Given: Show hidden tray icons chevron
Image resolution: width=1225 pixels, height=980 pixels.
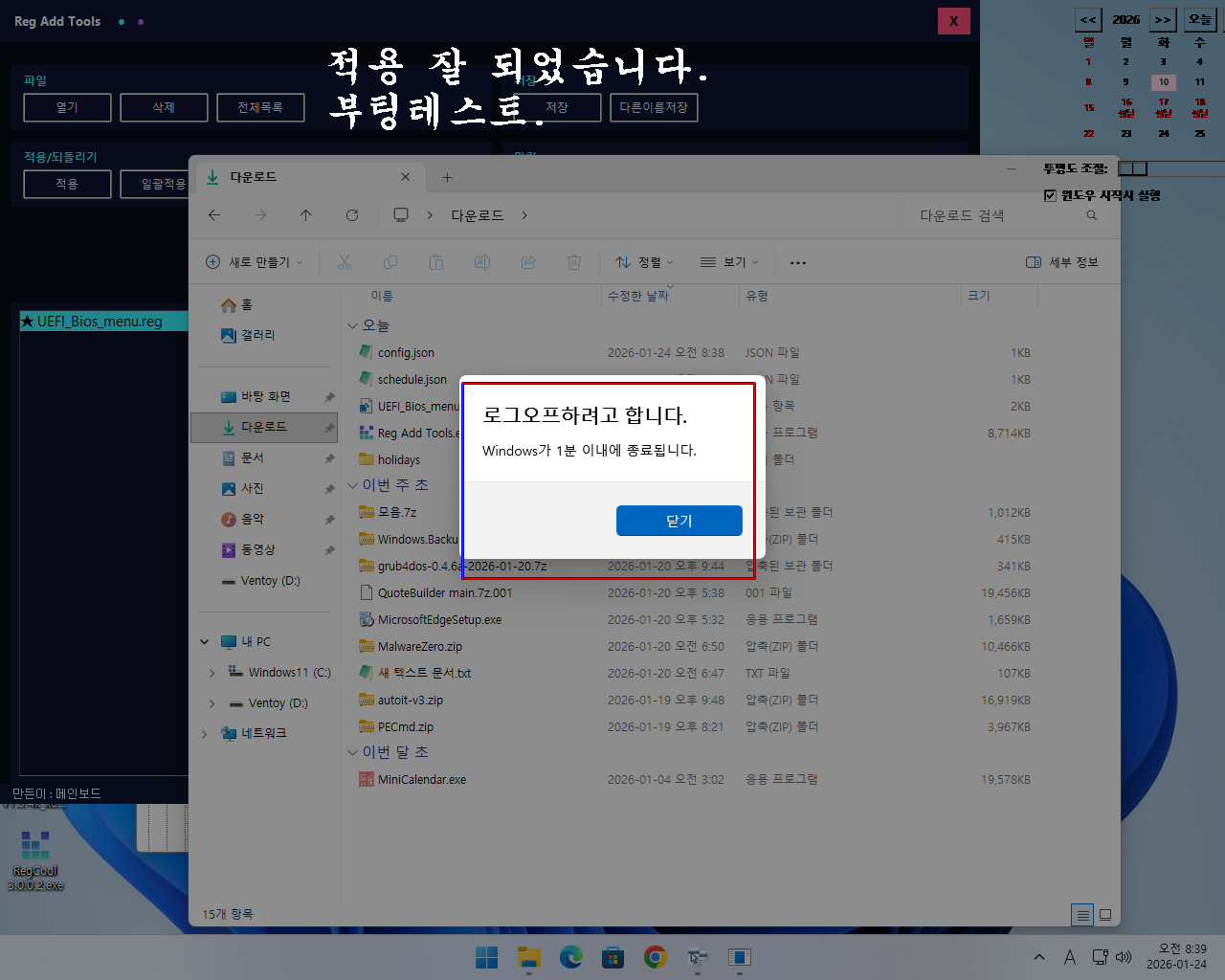Looking at the screenshot, I should point(1039,957).
